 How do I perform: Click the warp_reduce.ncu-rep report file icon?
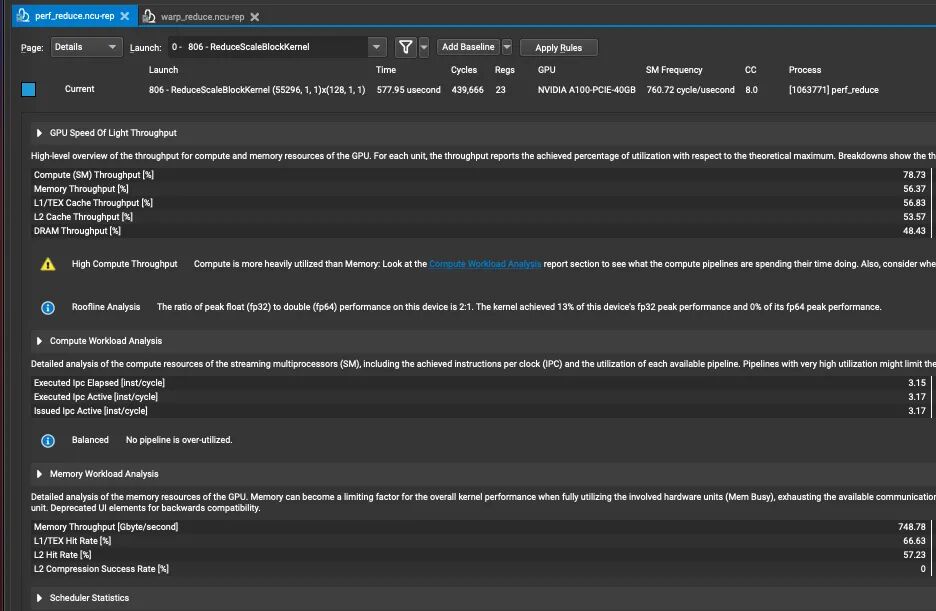[x=149, y=16]
